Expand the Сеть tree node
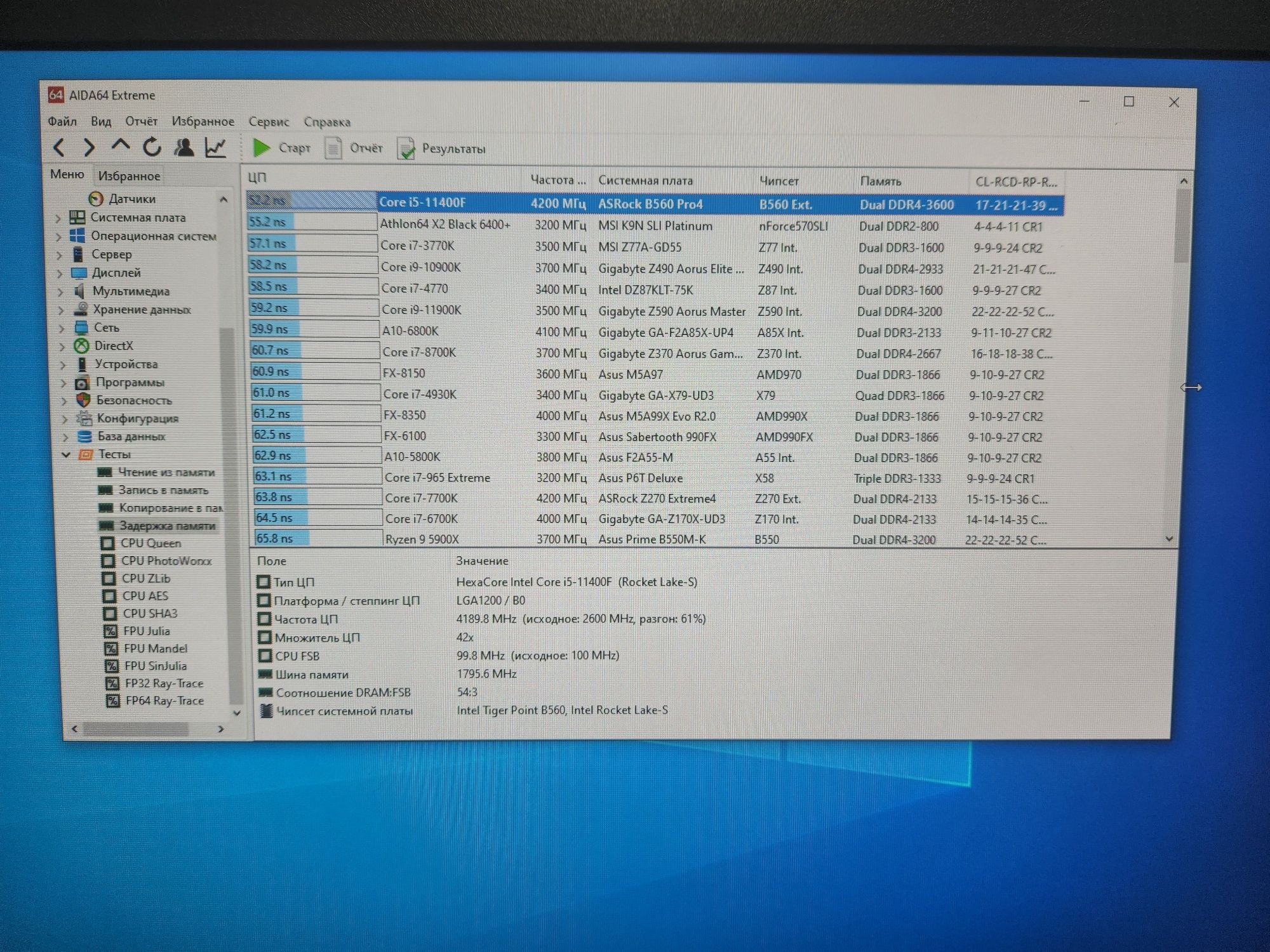Viewport: 1270px width, 952px height. click(62, 329)
